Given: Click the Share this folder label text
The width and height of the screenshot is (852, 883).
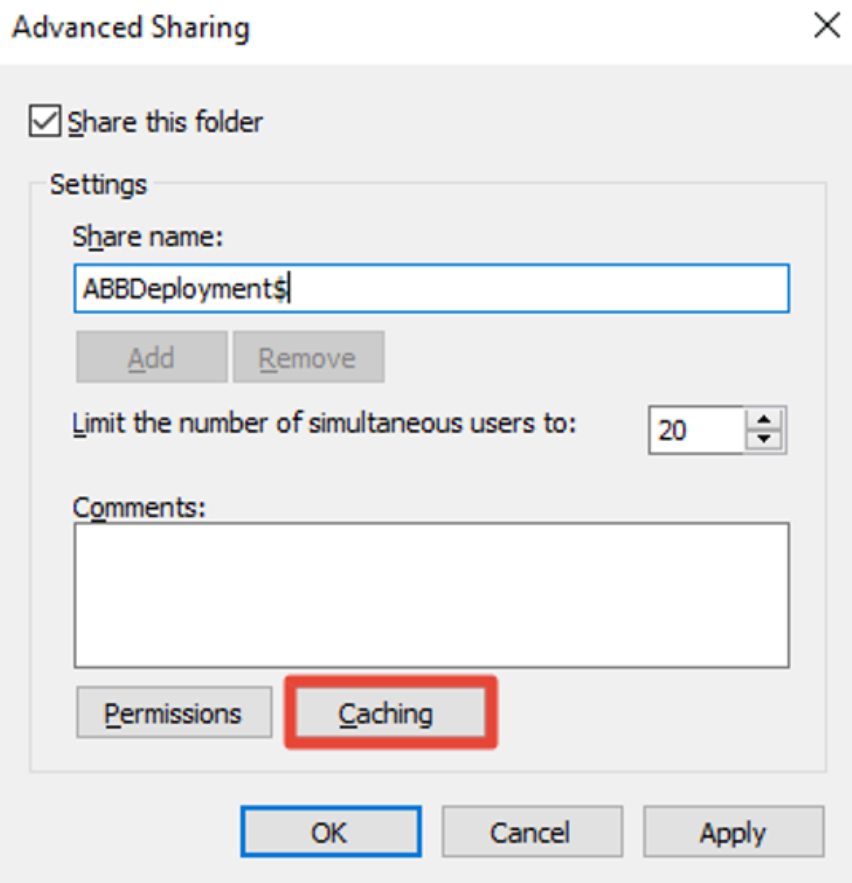Looking at the screenshot, I should pyautogui.click(x=165, y=122).
